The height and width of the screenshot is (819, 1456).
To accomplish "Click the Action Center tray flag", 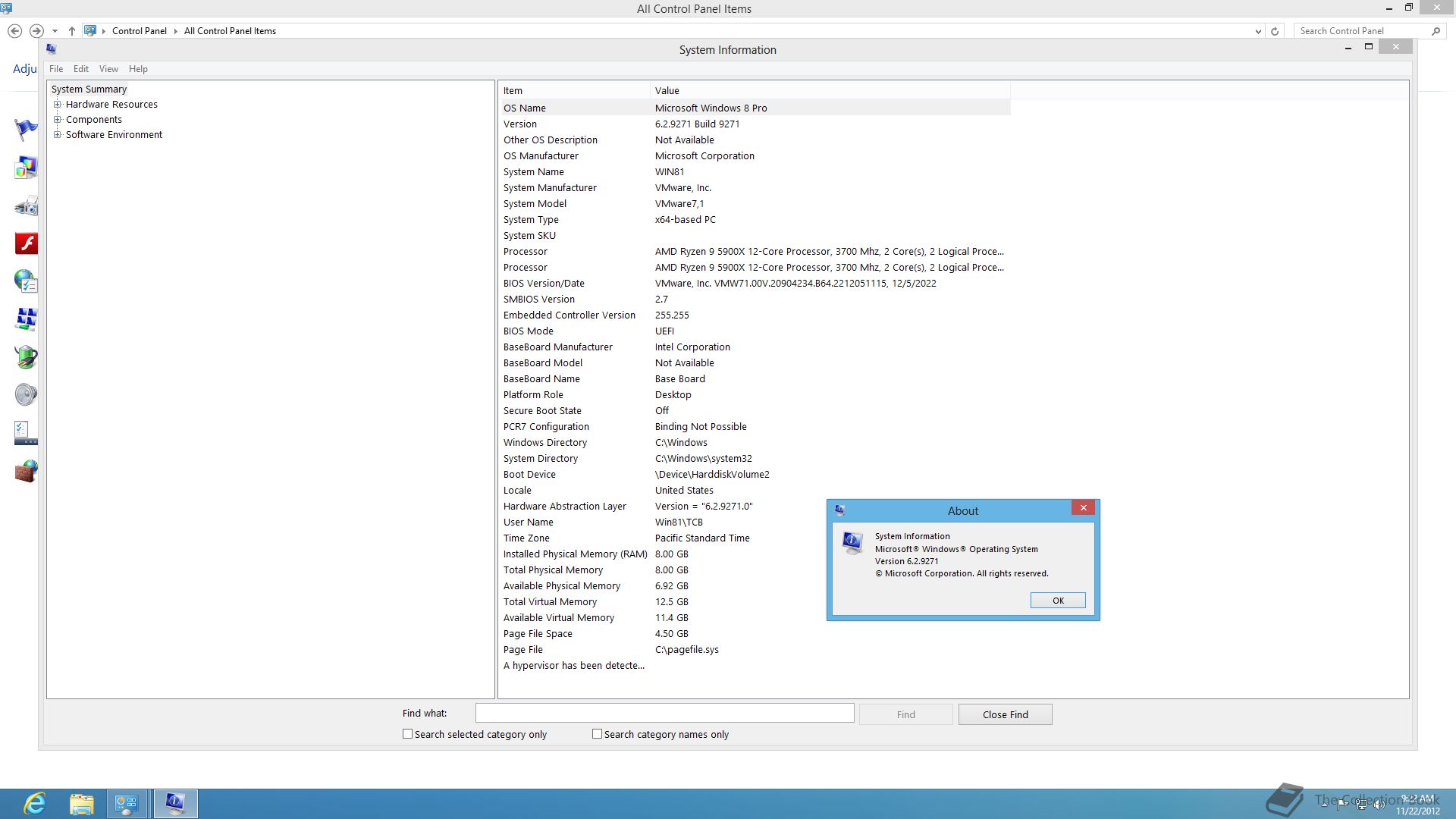I will coord(1341,805).
